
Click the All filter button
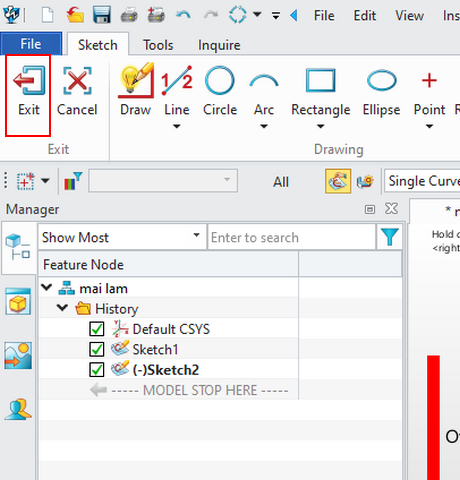pos(281,182)
